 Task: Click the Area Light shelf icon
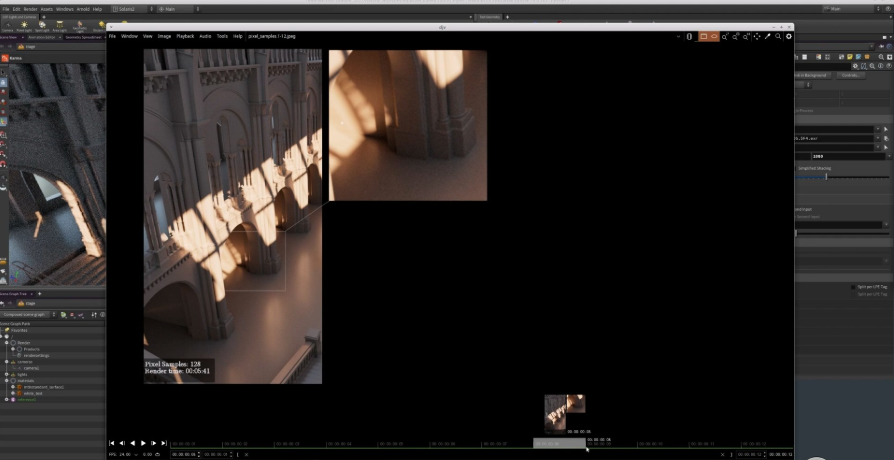[59, 26]
